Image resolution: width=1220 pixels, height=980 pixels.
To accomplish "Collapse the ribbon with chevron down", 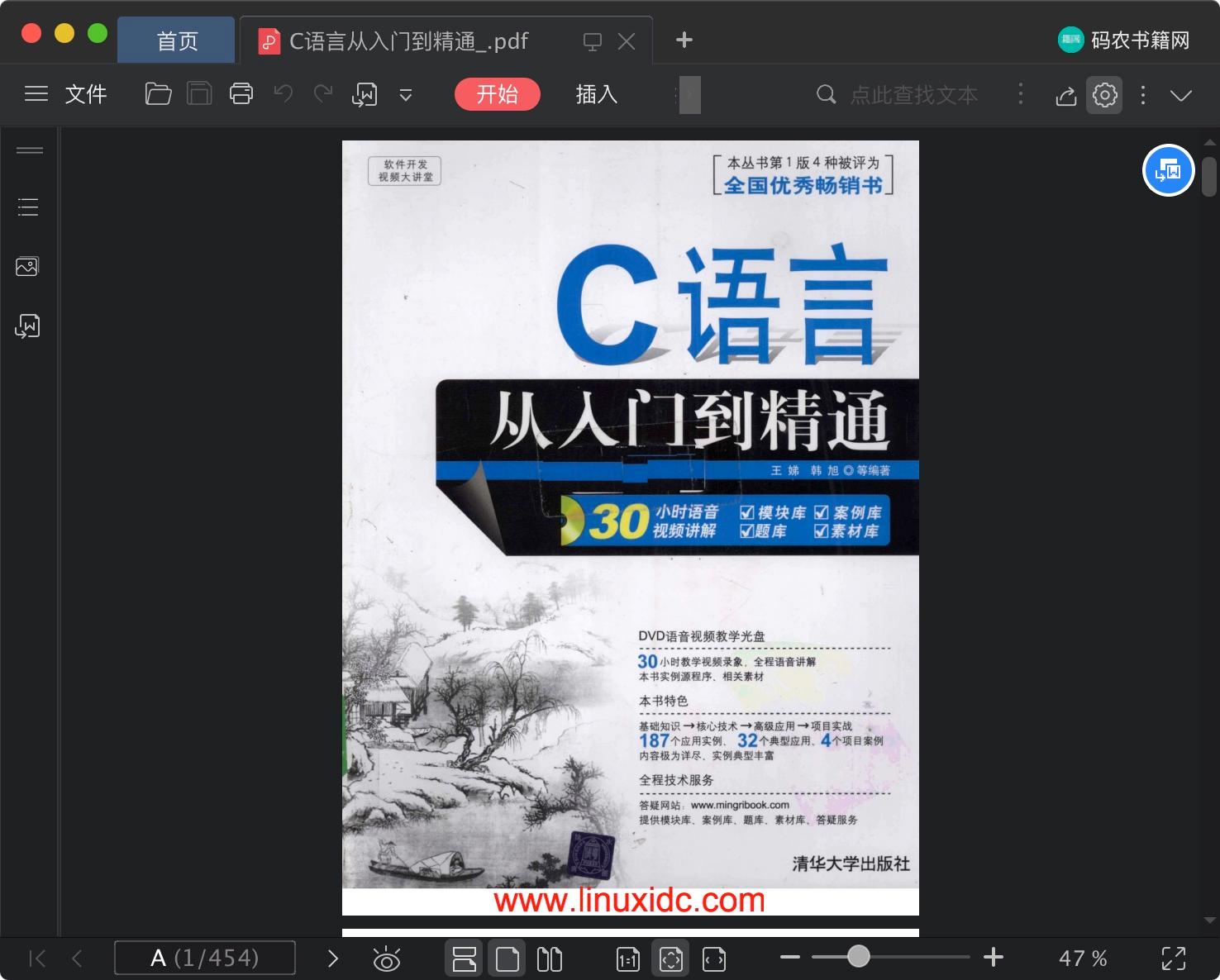I will pyautogui.click(x=1181, y=95).
